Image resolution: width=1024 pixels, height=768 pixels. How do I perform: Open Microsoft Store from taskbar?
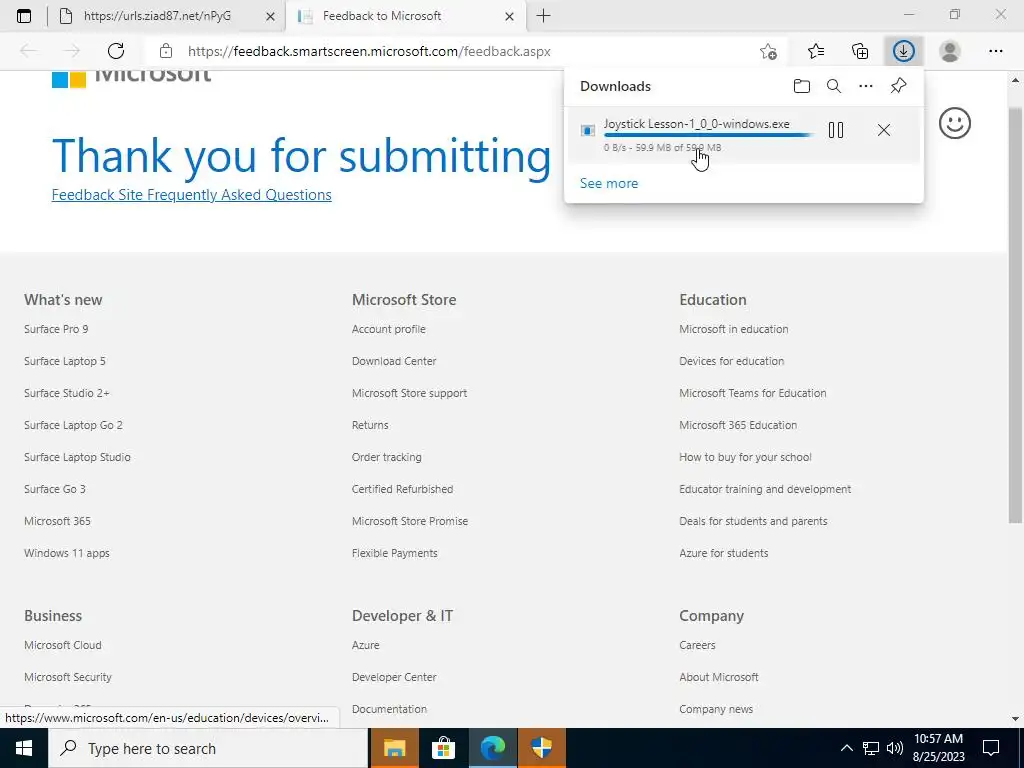443,748
